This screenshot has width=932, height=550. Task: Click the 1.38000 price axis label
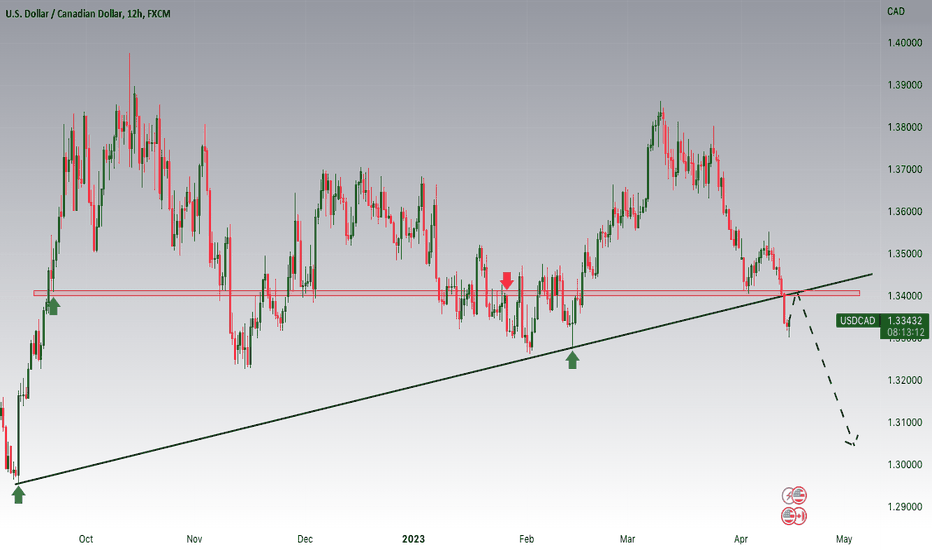[x=905, y=127]
